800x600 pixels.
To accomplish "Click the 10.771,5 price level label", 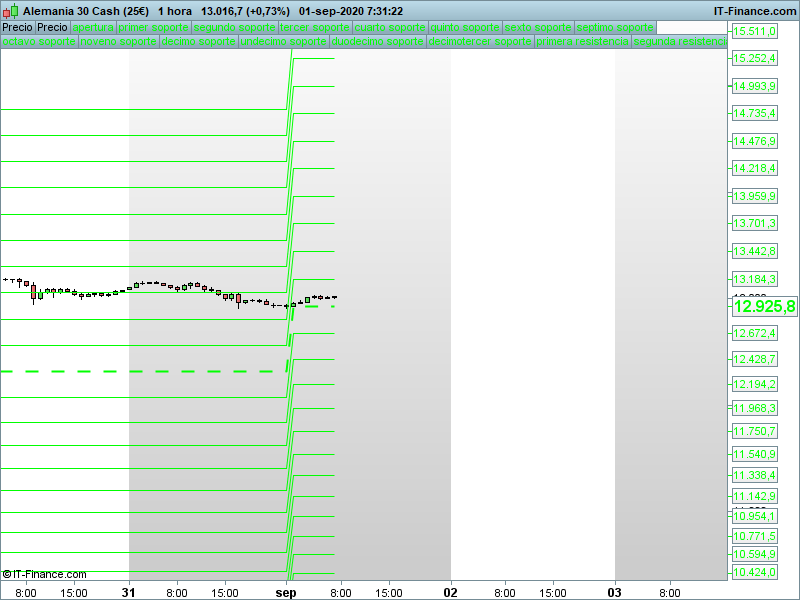I will (755, 536).
